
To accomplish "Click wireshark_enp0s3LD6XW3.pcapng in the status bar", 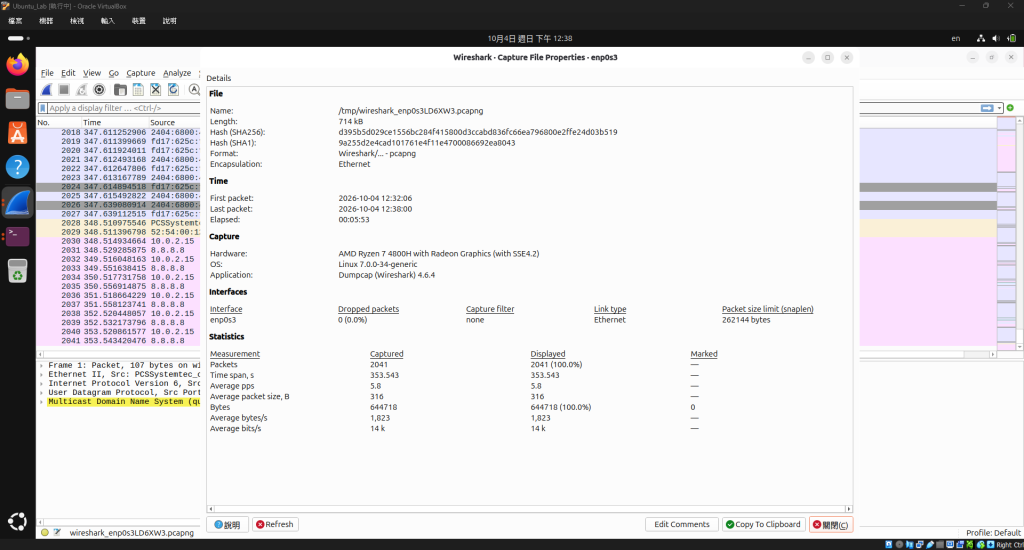I will click(x=131, y=532).
